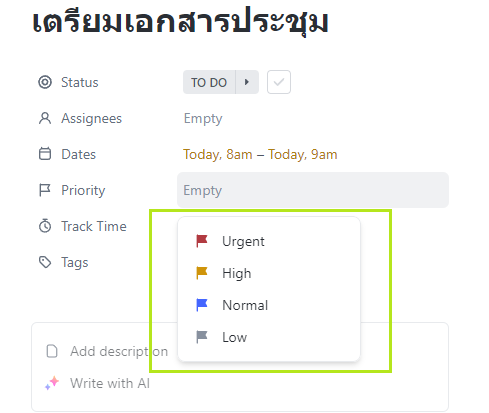Click the Assignees person icon

pyautogui.click(x=45, y=118)
